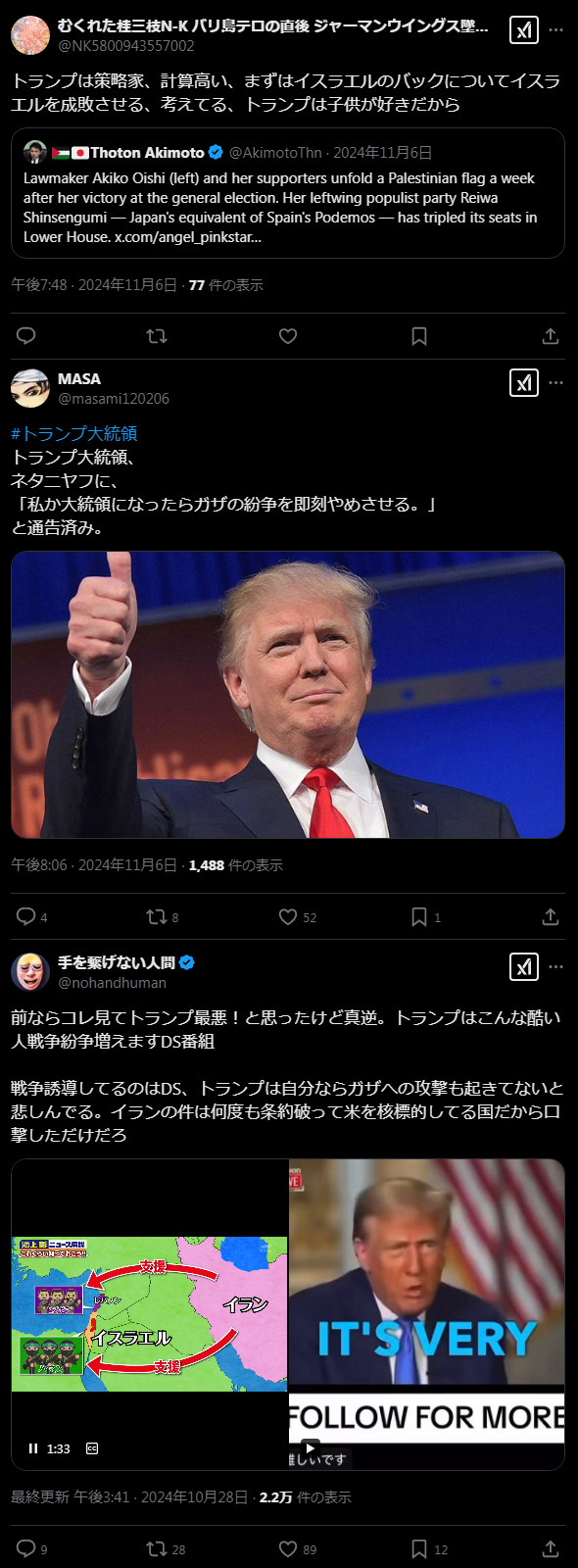Viewport: 578px width, 1568px height.
Task: Reply to the first post about トランプは策略家
Action: click(x=26, y=336)
